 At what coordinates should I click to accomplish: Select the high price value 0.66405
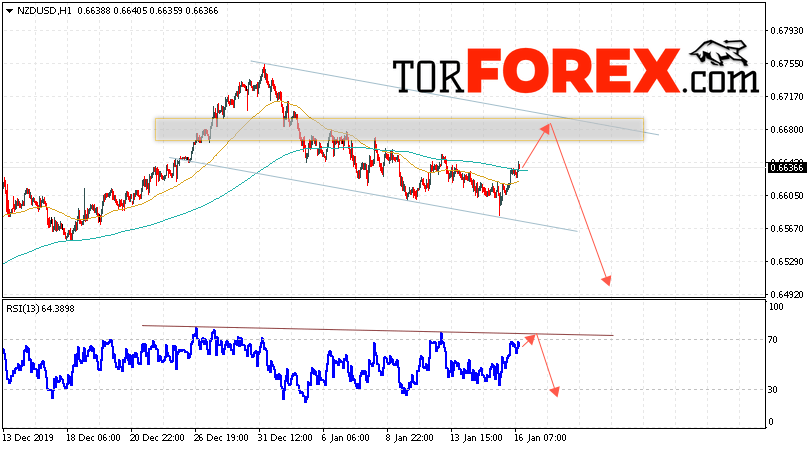pos(130,11)
